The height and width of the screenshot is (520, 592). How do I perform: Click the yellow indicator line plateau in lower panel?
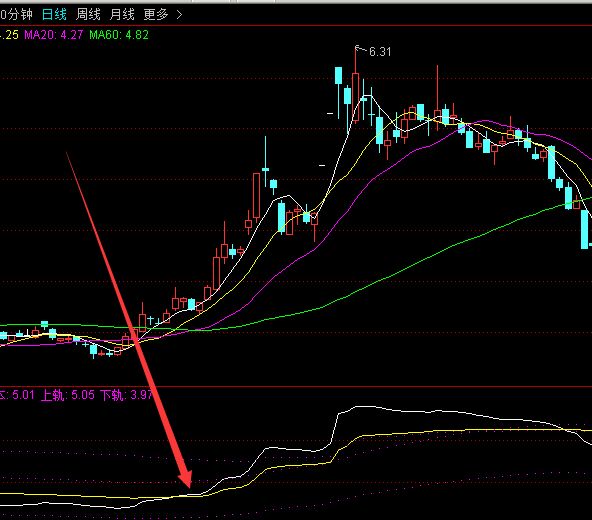[491, 430]
